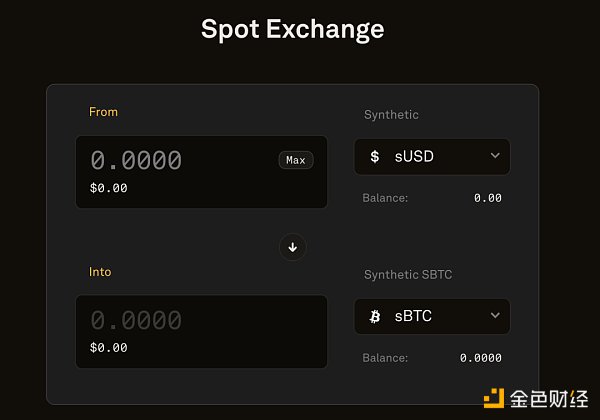
Task: Click the Spot Exchange heading
Action: click(x=292, y=28)
